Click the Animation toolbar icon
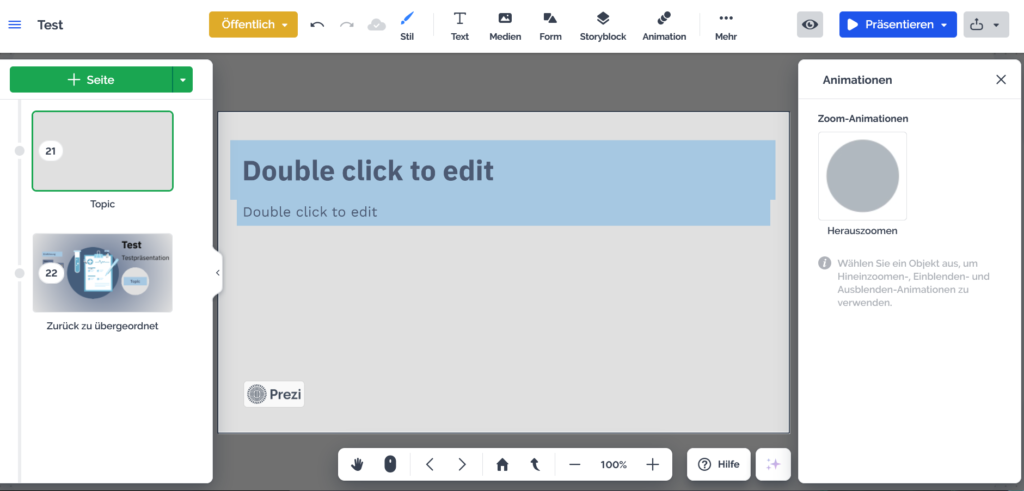Image resolution: width=1024 pixels, height=491 pixels. pos(664,25)
